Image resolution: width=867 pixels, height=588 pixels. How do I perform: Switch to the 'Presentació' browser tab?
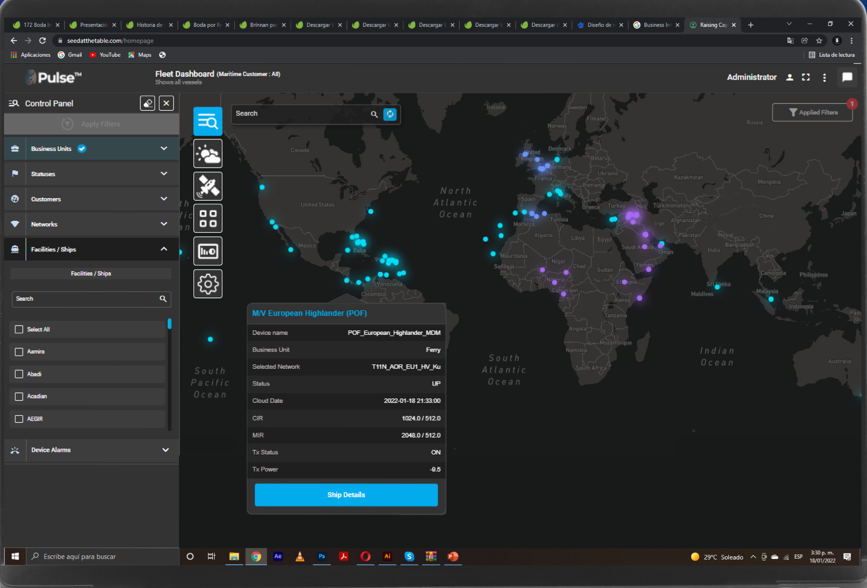[x=92, y=25]
